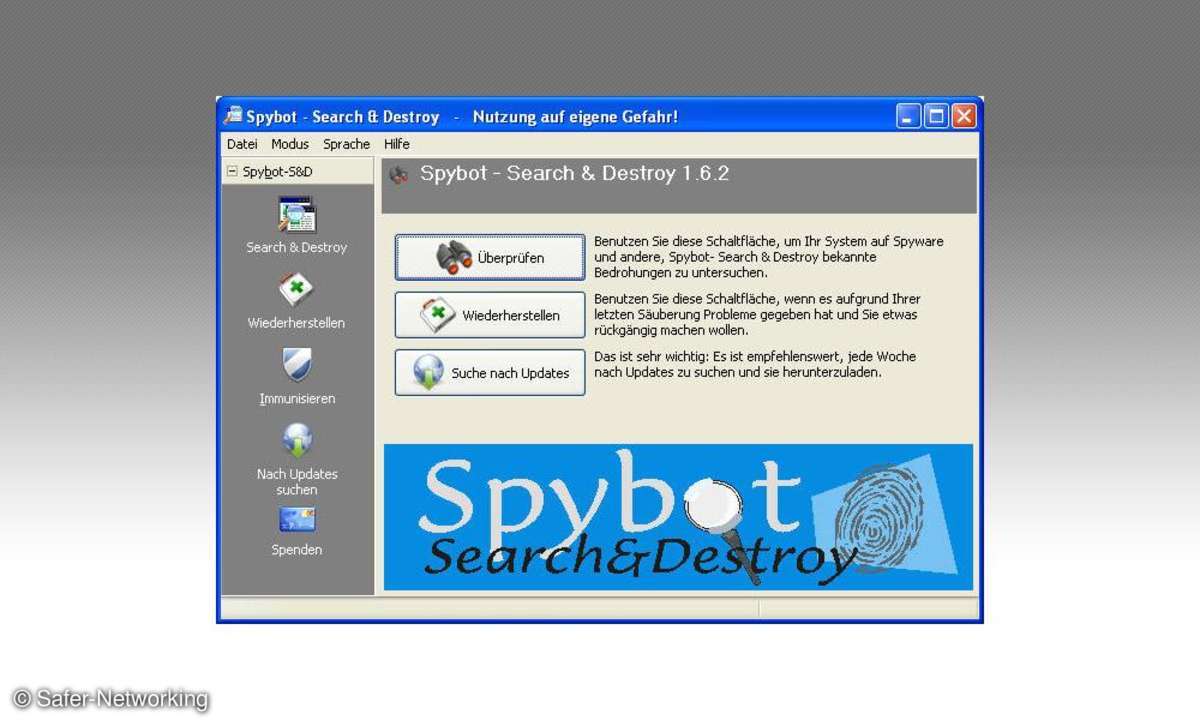
Task: Click the Wiederherstellen sidebar label
Action: [296, 323]
